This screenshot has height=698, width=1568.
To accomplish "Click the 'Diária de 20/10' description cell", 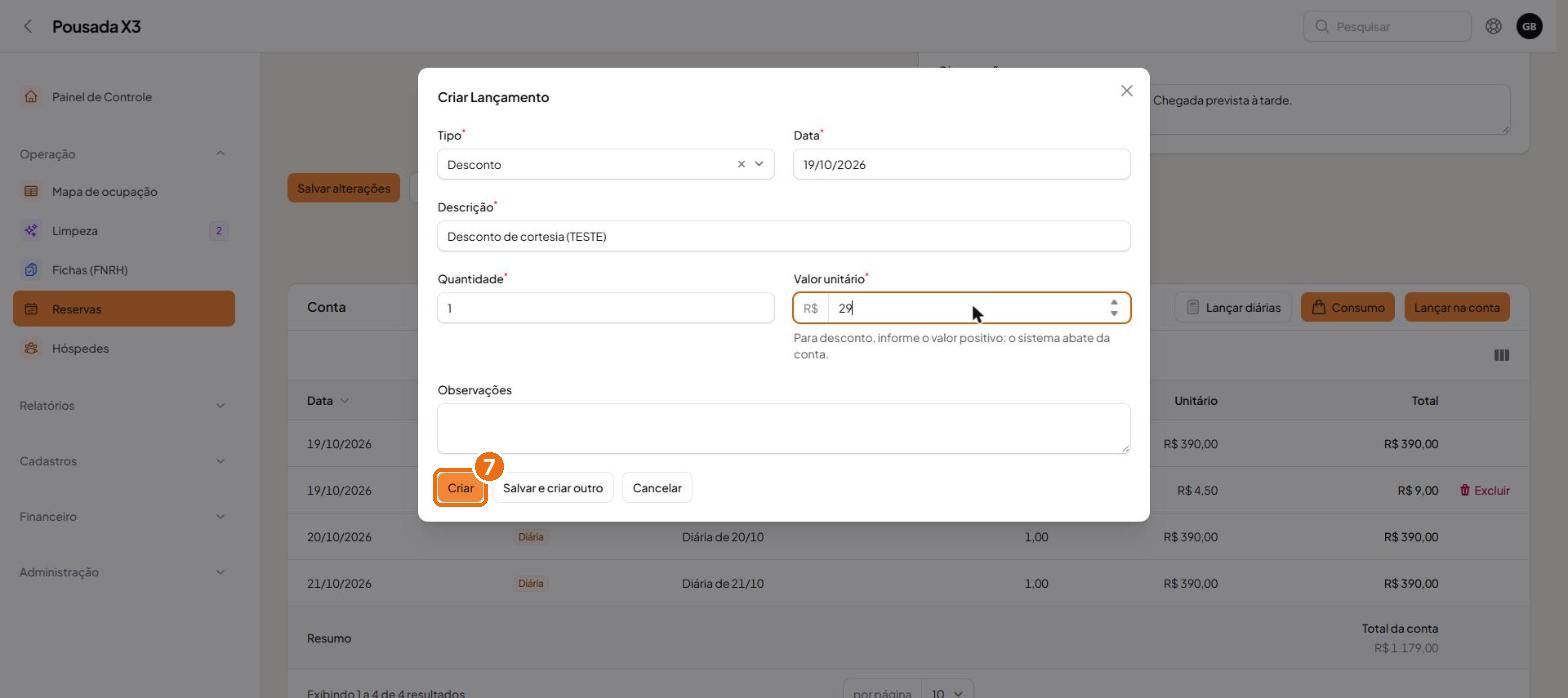I will 723,537.
